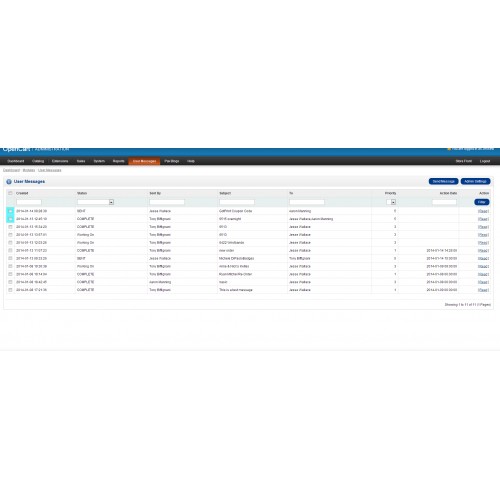
Task: Click the Admin Settings button
Action: [x=475, y=181]
